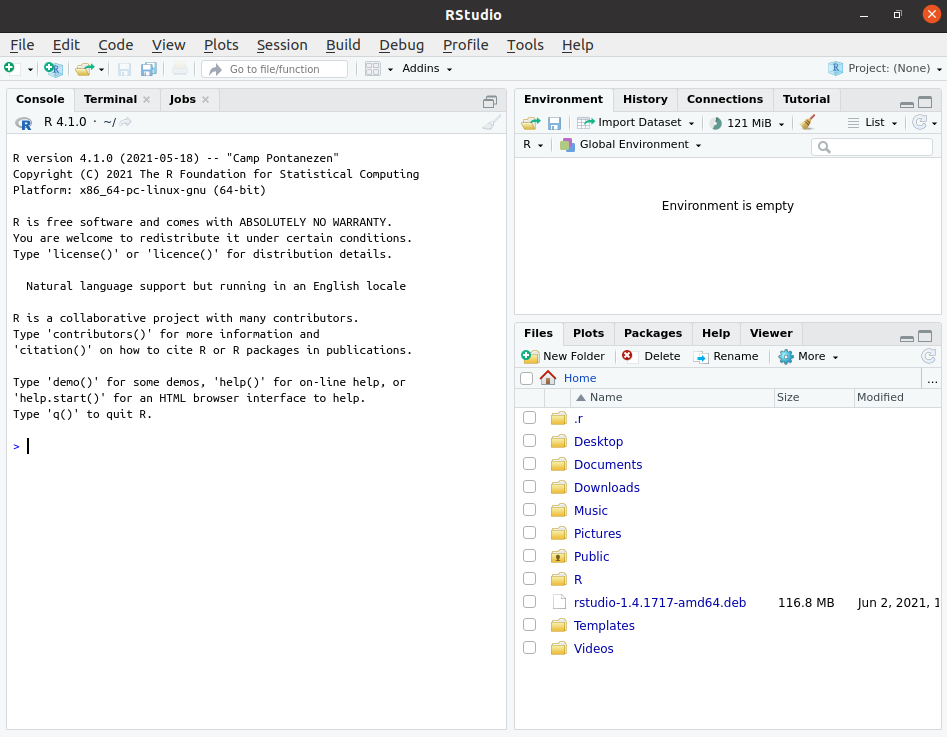Click the workspace panes layout grid icon
The height and width of the screenshot is (737, 947).
coord(373,69)
